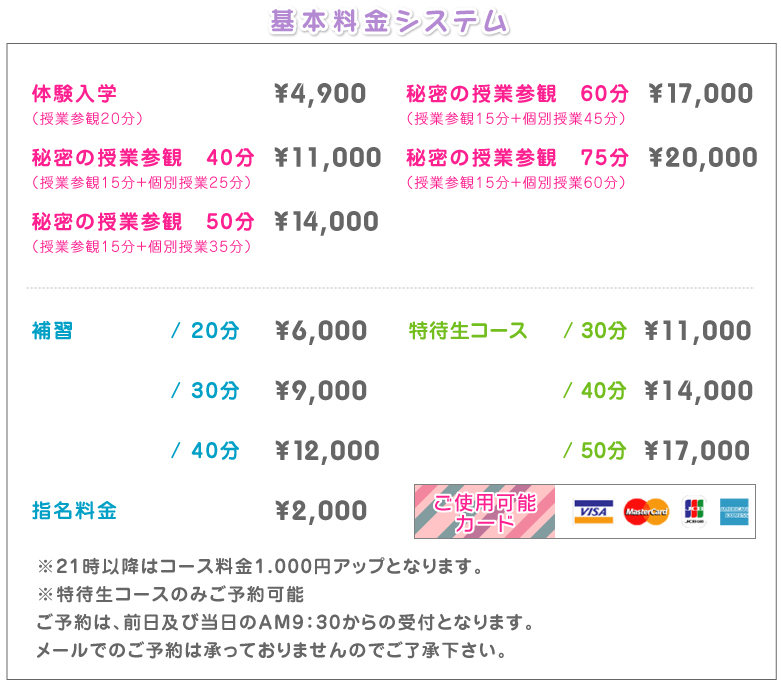The image size is (781, 680).
Task: Click the 指名料金 label
Action: tap(75, 512)
